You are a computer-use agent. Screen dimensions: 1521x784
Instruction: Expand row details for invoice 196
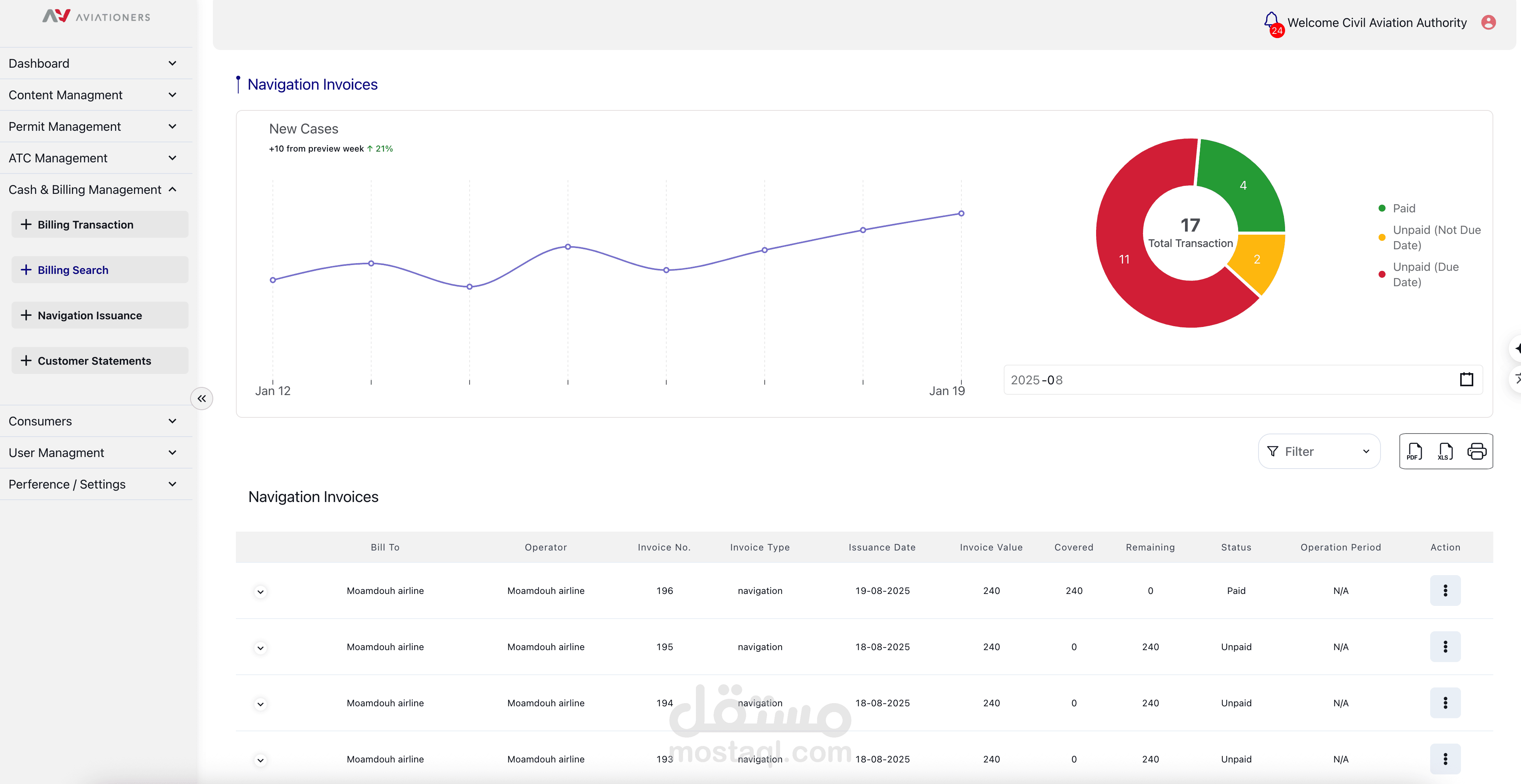click(261, 592)
